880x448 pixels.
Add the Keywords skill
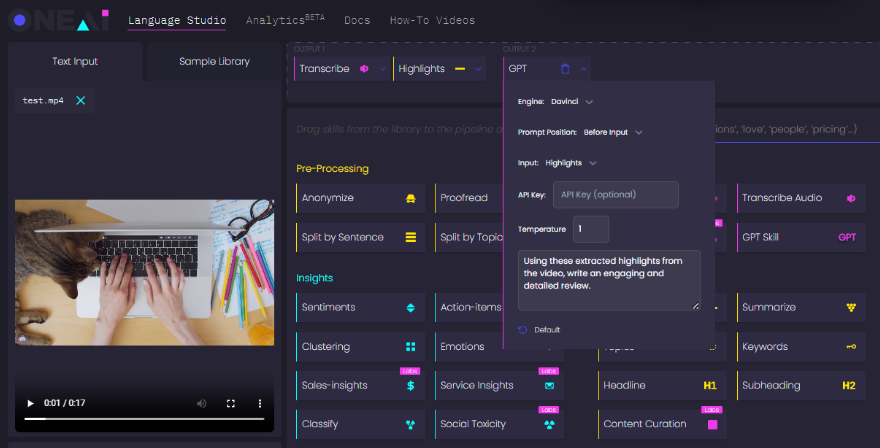click(801, 346)
